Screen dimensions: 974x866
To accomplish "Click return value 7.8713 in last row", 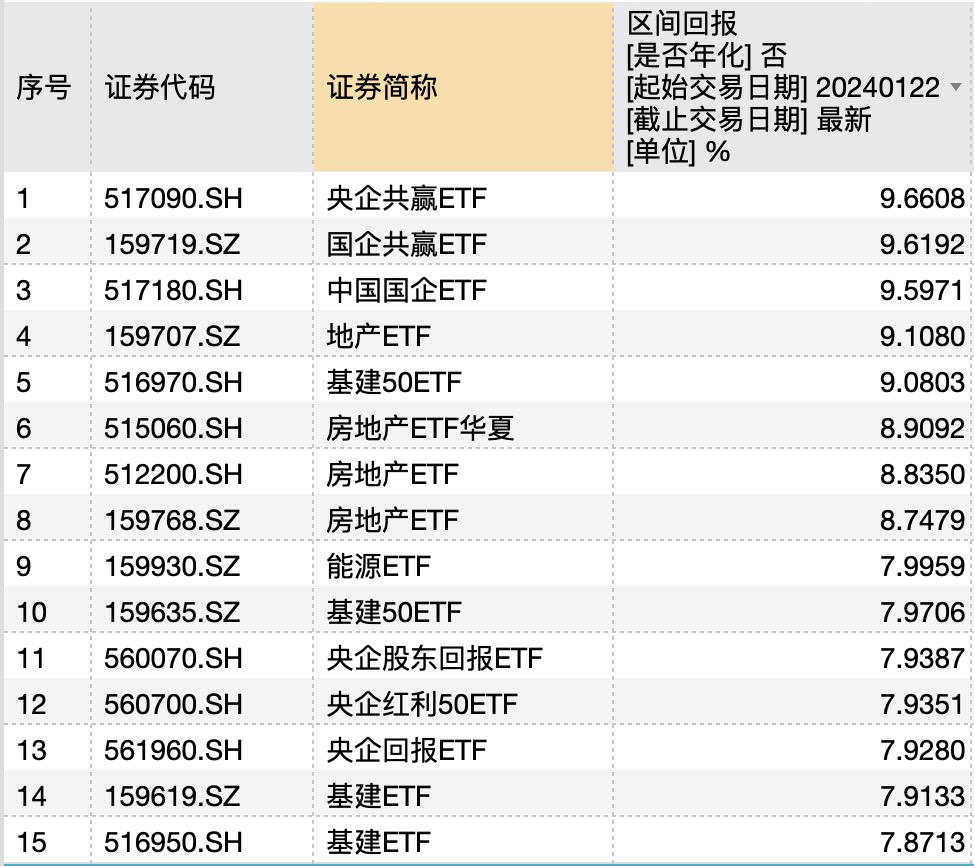I will coord(922,842).
